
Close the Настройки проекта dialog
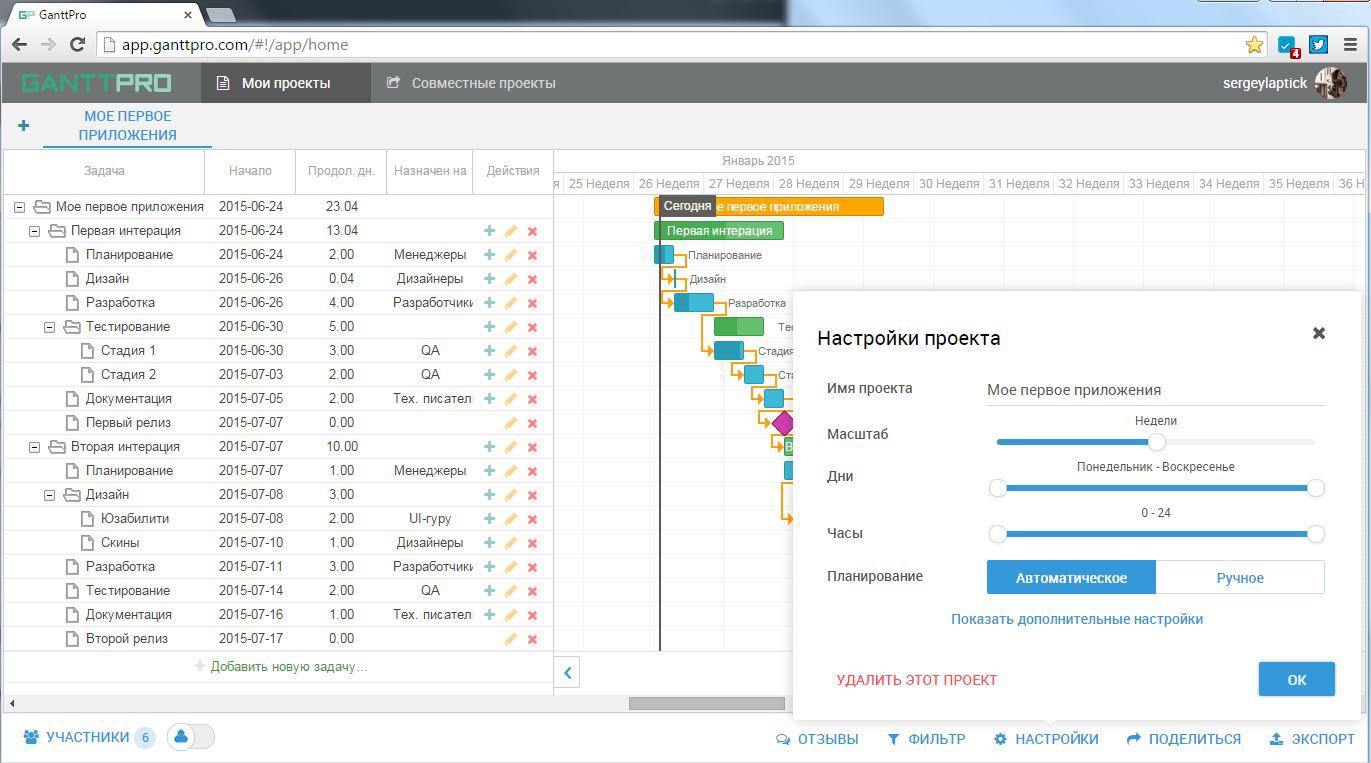[x=1319, y=333]
